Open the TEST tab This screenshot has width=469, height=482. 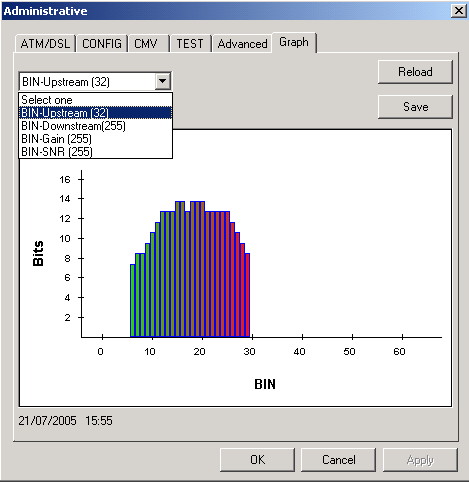(190, 44)
